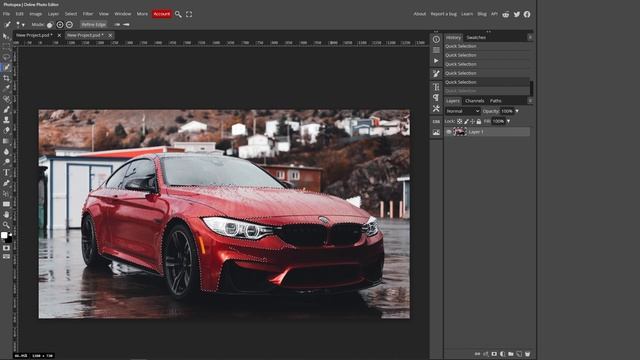Toggle lock position icon

pyautogui.click(x=472, y=121)
